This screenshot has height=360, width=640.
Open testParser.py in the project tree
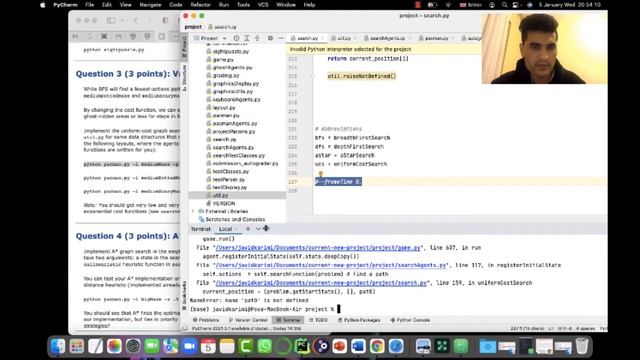point(229,179)
